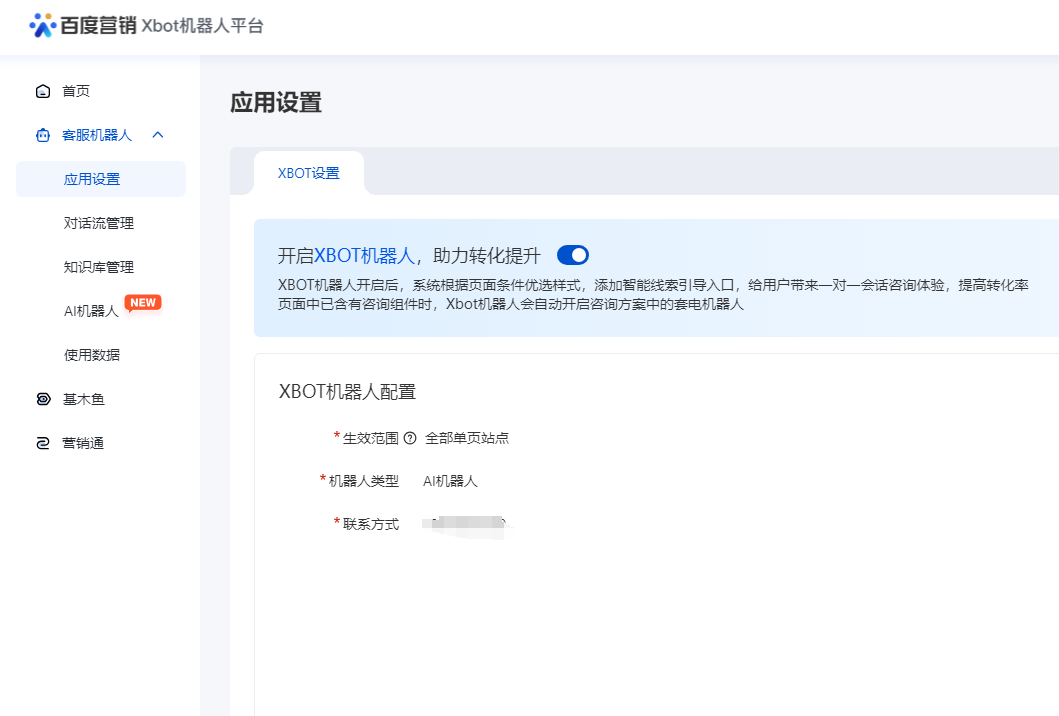Click the 营销通 sidebar icon
This screenshot has width=1059, height=716.
(43, 443)
